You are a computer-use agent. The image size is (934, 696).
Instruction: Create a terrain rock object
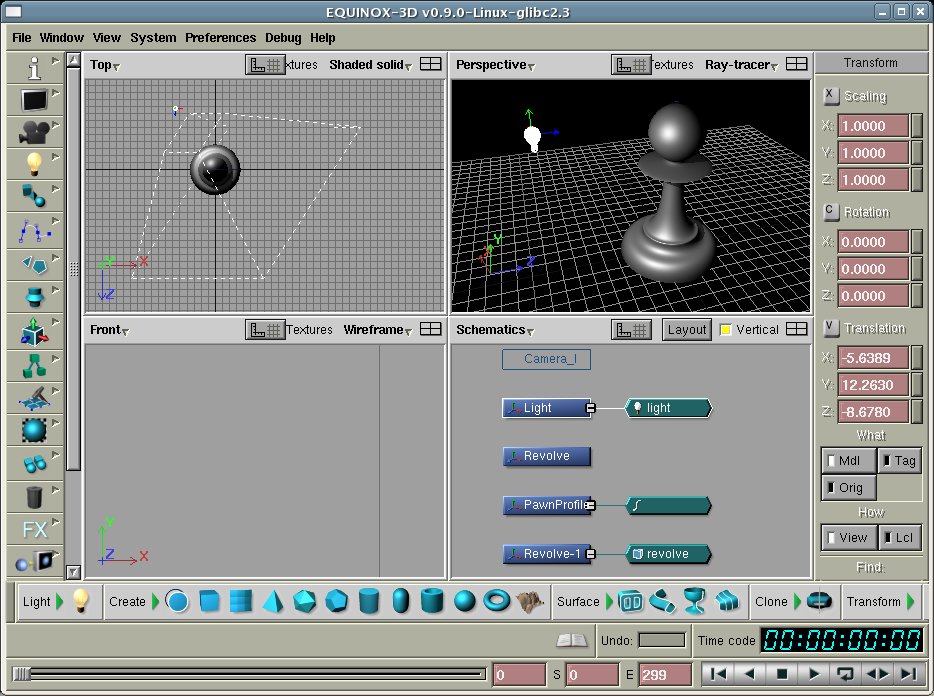pyautogui.click(x=530, y=601)
